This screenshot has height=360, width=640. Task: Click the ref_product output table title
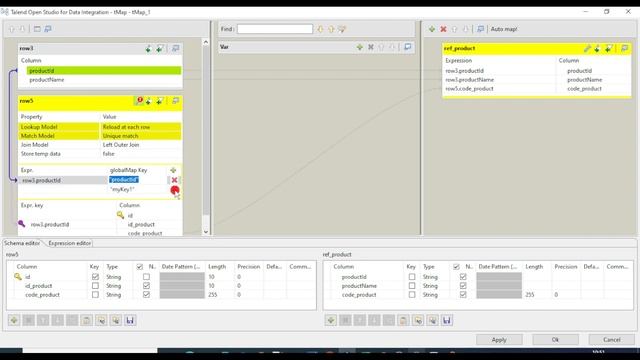click(459, 49)
